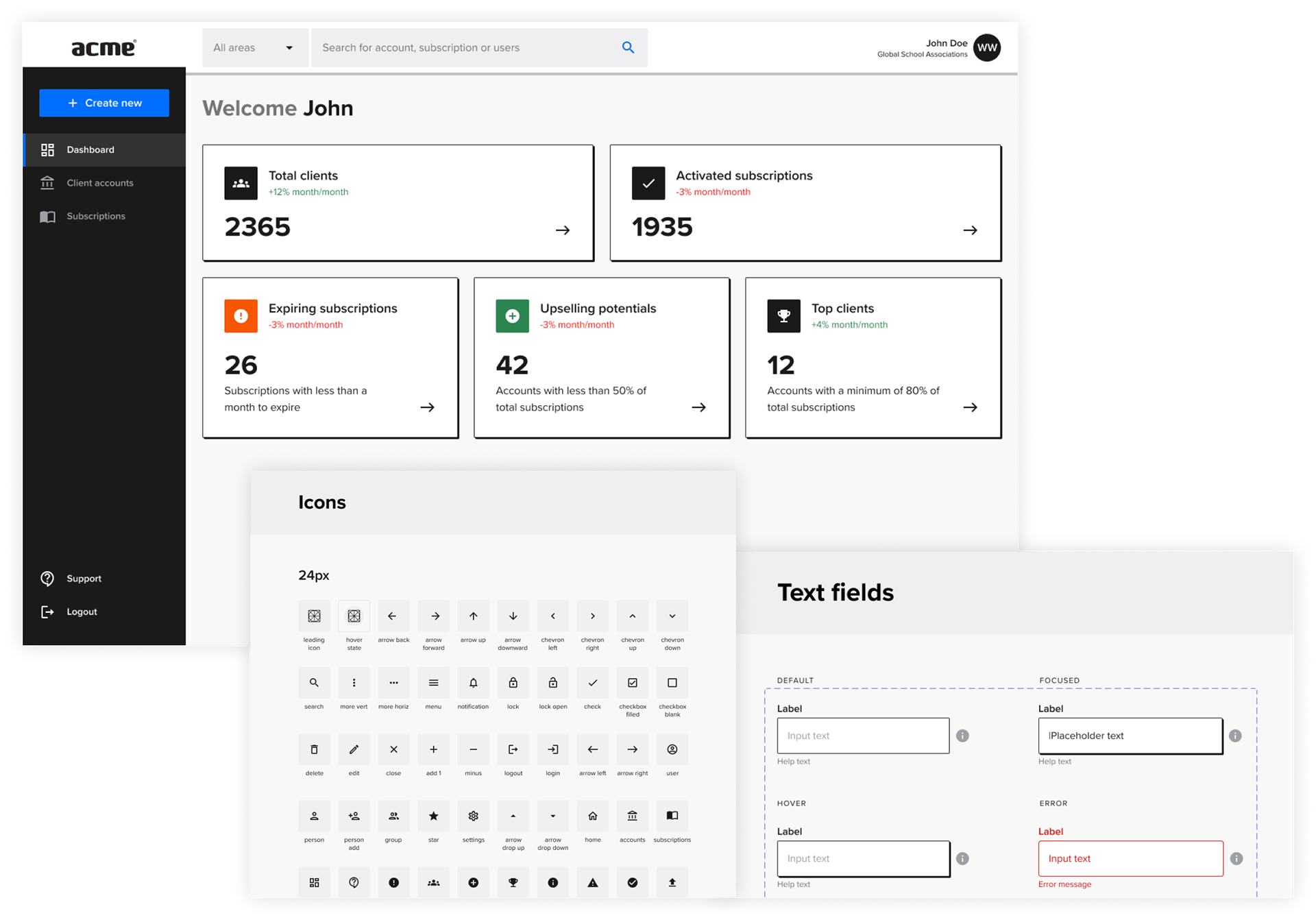The image size is (1316, 920).
Task: Click the Default state input field
Action: point(863,736)
